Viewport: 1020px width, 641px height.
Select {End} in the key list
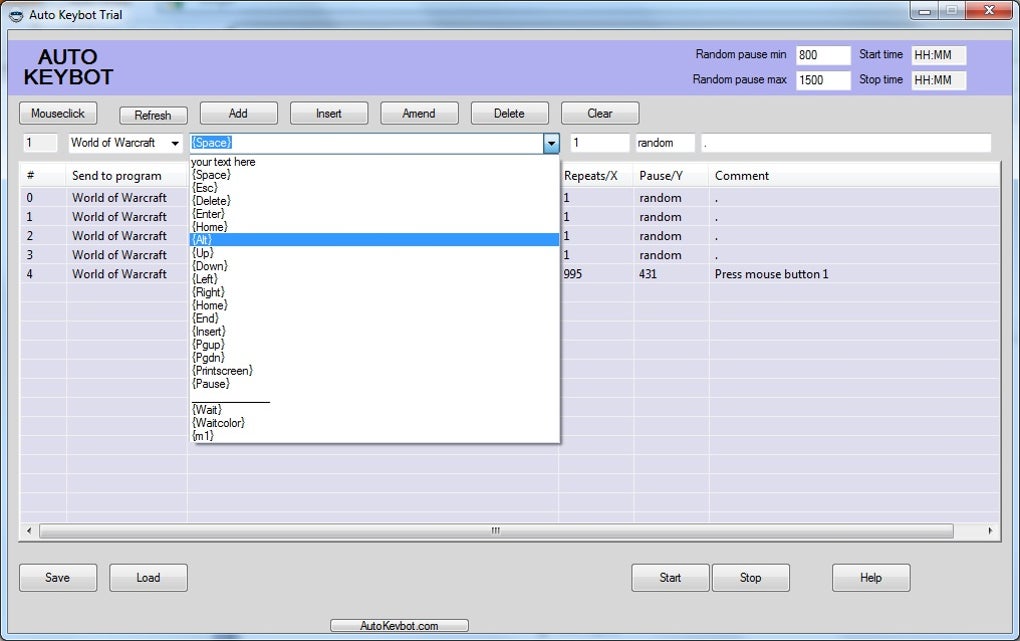(x=375, y=318)
